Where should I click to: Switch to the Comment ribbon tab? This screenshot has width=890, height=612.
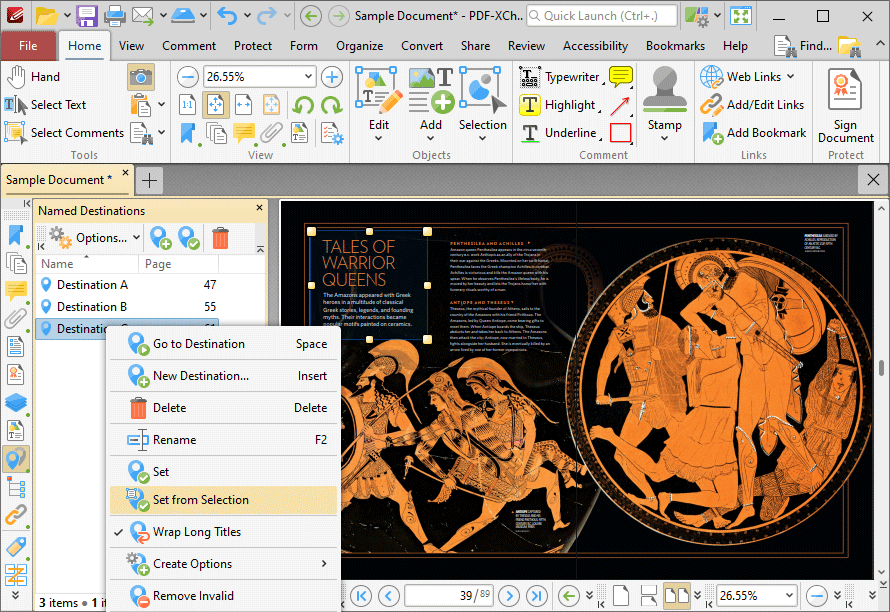[189, 46]
